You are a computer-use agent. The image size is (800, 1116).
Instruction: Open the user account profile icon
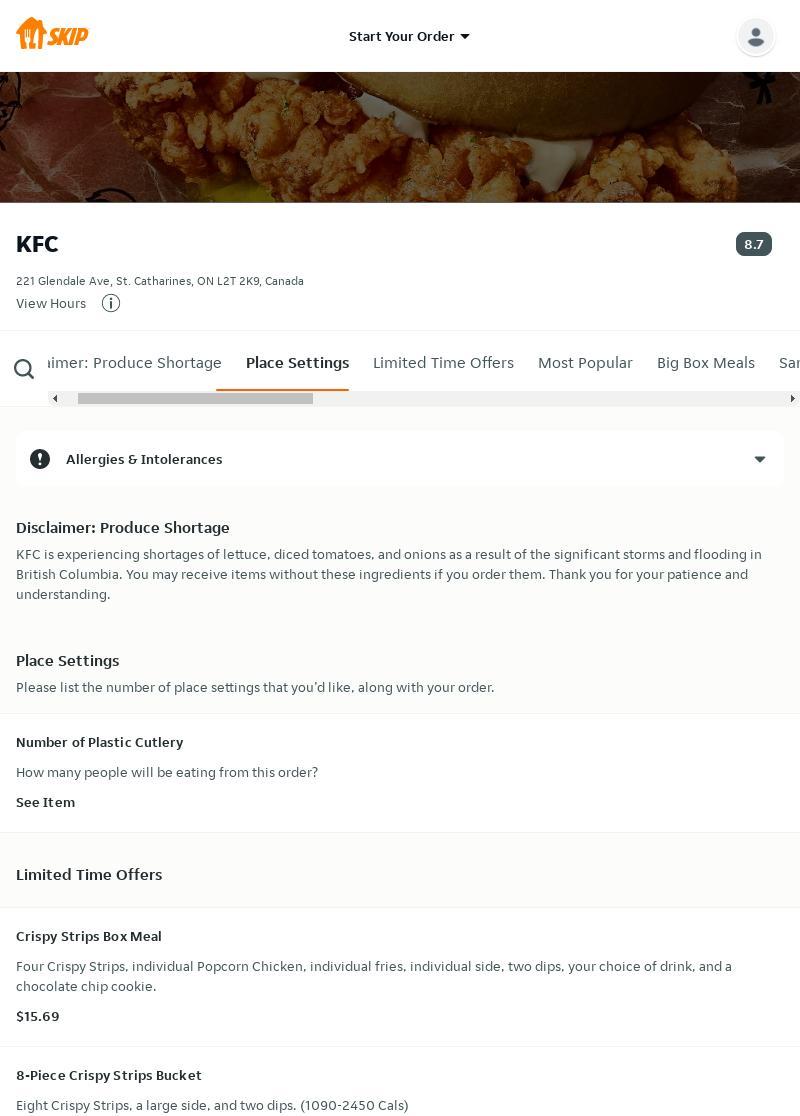click(756, 37)
